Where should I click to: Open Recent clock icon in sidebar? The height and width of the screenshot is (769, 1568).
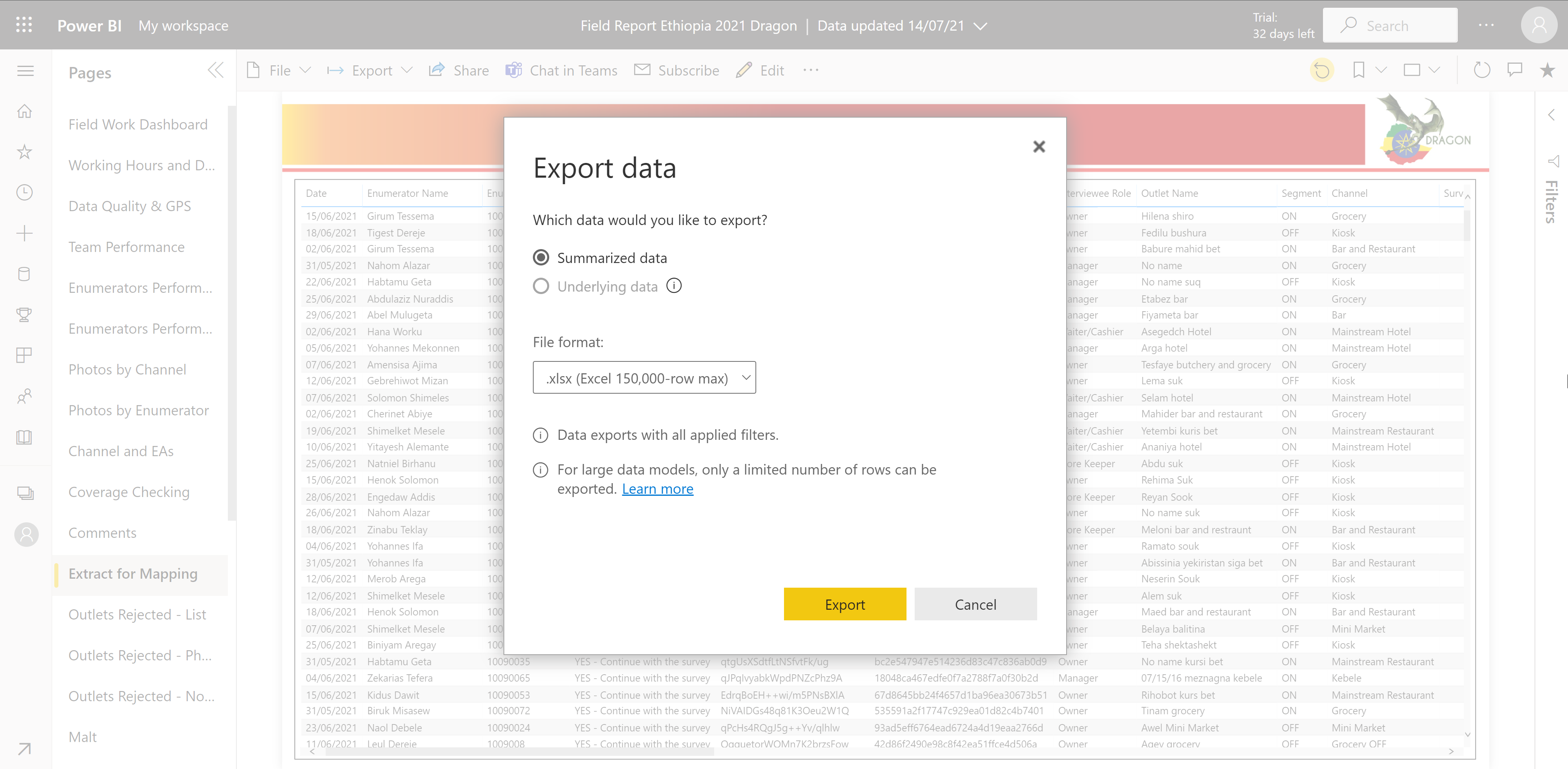point(24,192)
